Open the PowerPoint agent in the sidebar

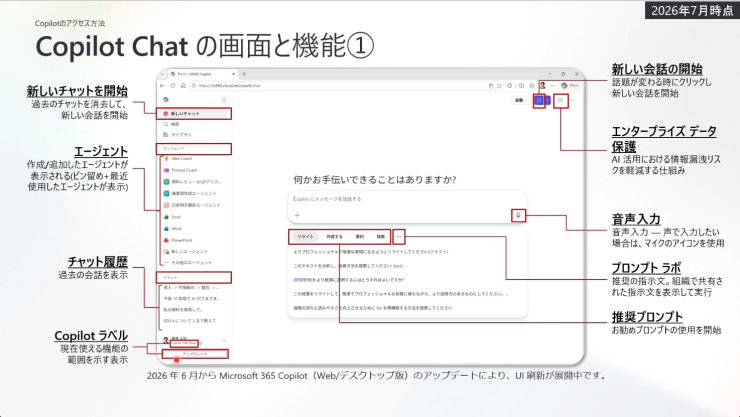click(x=178, y=240)
